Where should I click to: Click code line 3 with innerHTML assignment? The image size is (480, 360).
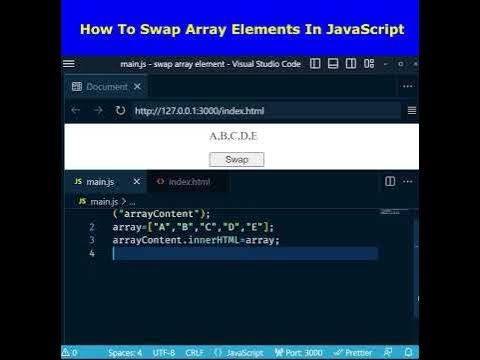click(x=196, y=240)
